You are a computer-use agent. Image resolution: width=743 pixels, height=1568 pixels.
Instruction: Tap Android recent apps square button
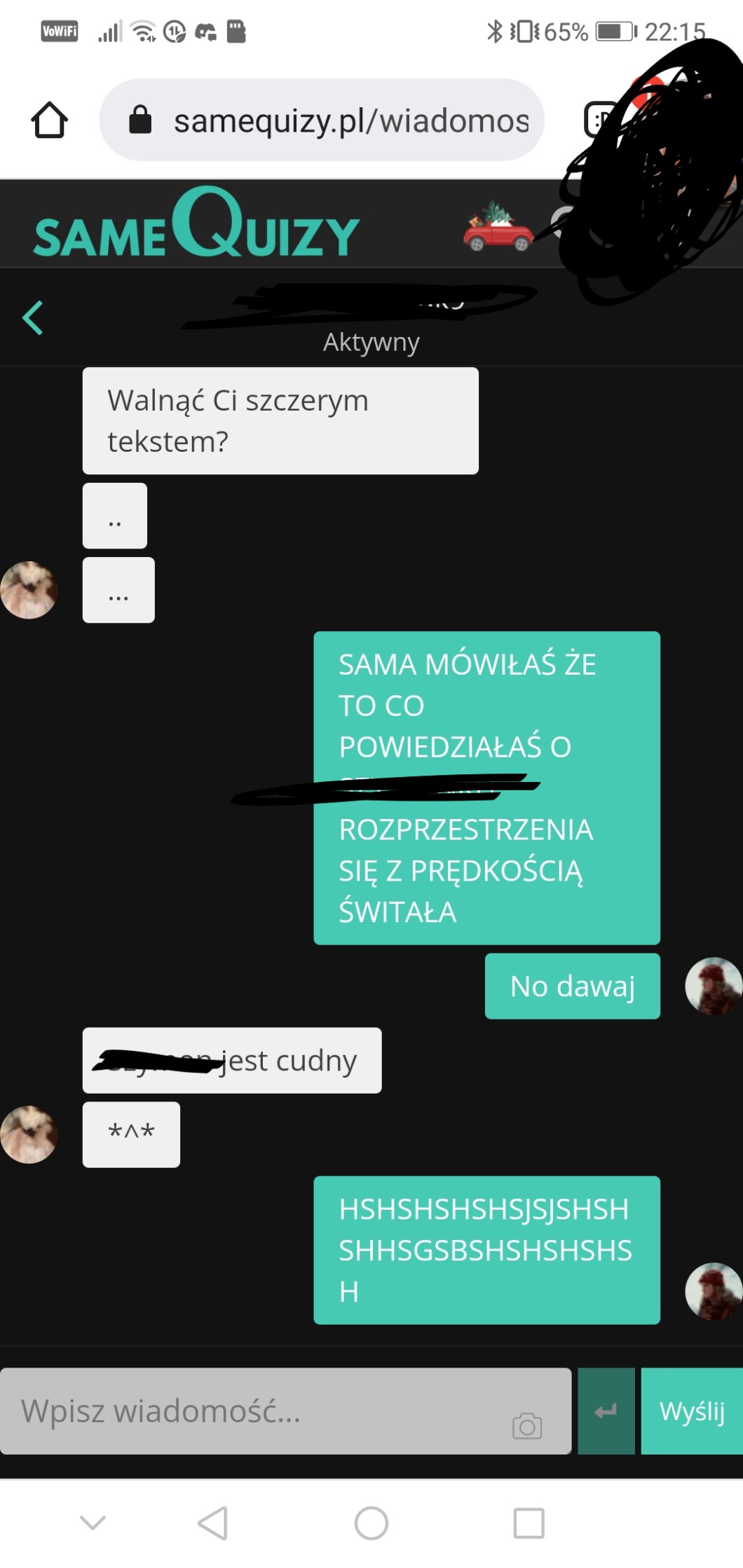click(x=529, y=1523)
